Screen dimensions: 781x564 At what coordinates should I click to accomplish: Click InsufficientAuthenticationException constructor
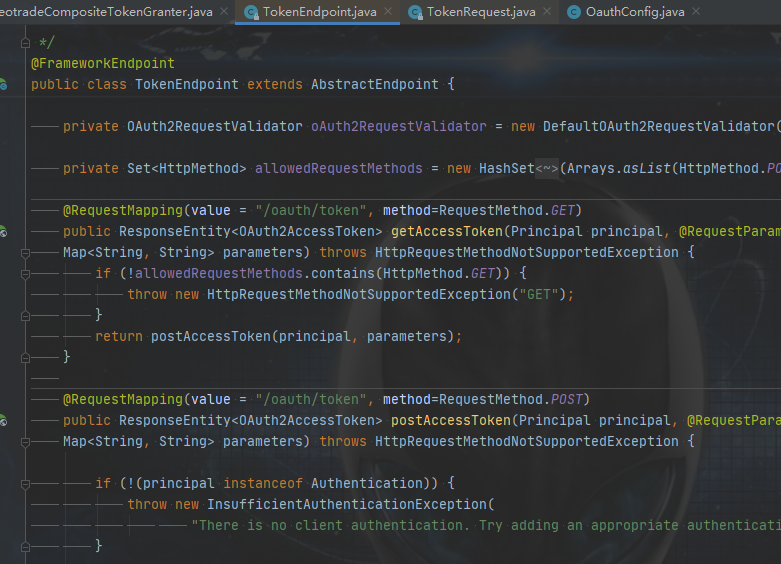[347, 504]
